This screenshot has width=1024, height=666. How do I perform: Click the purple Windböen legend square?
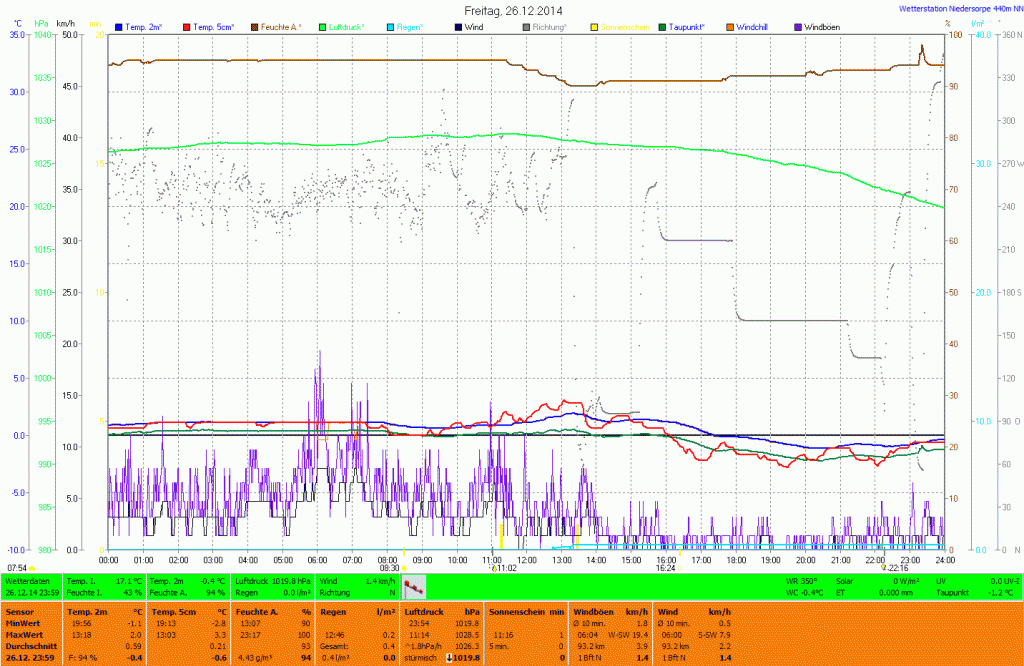(797, 26)
